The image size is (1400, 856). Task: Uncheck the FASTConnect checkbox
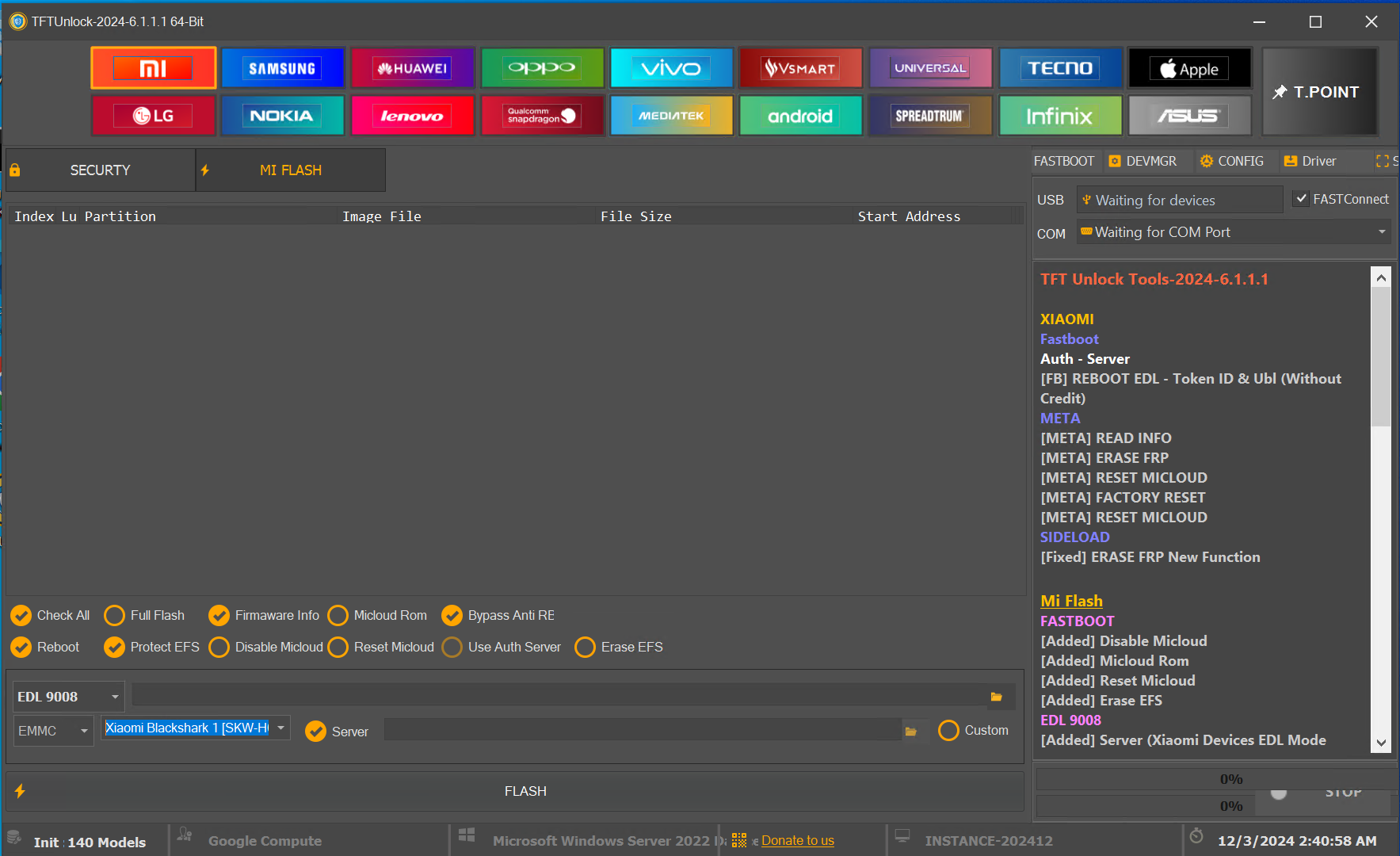pos(1301,199)
